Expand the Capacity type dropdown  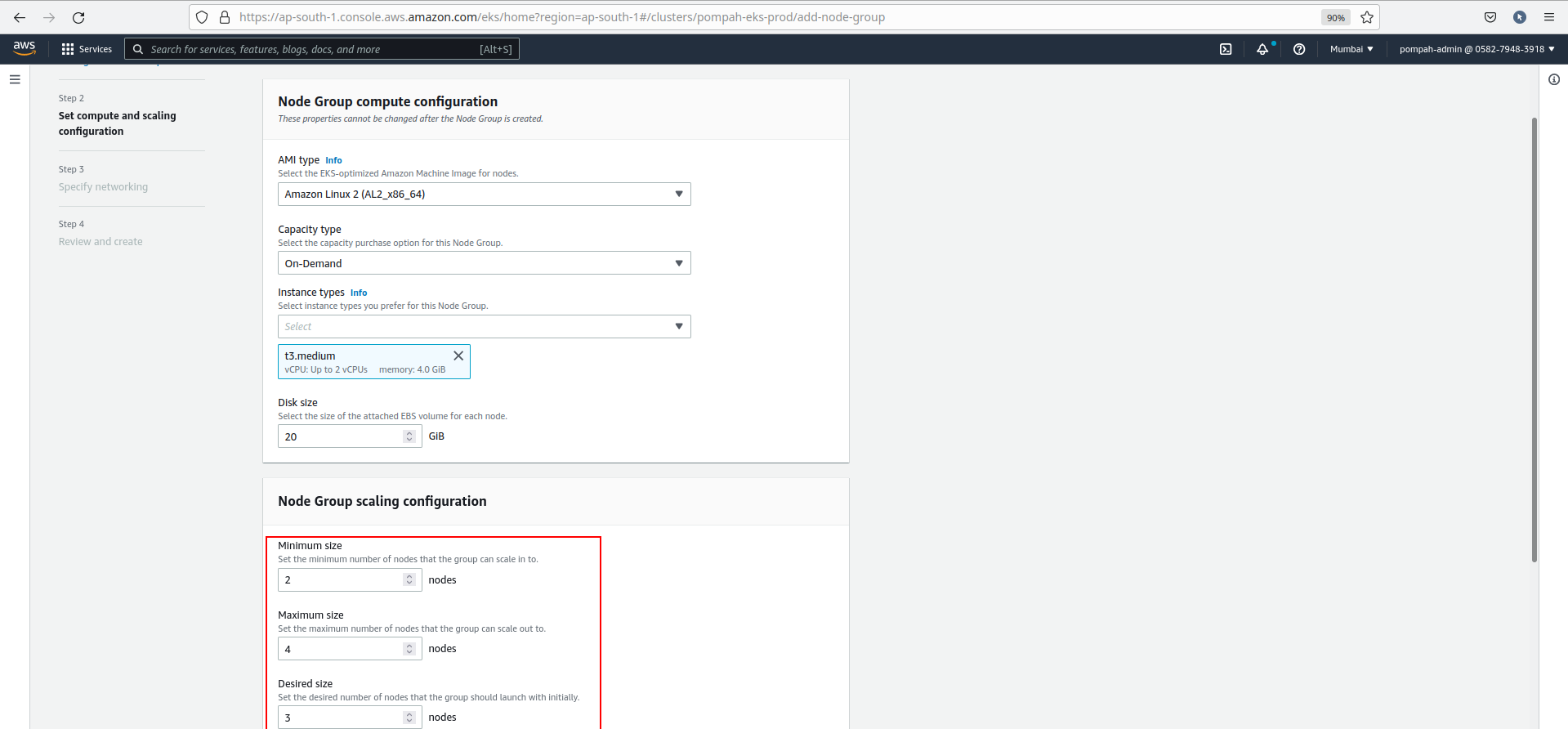484,263
